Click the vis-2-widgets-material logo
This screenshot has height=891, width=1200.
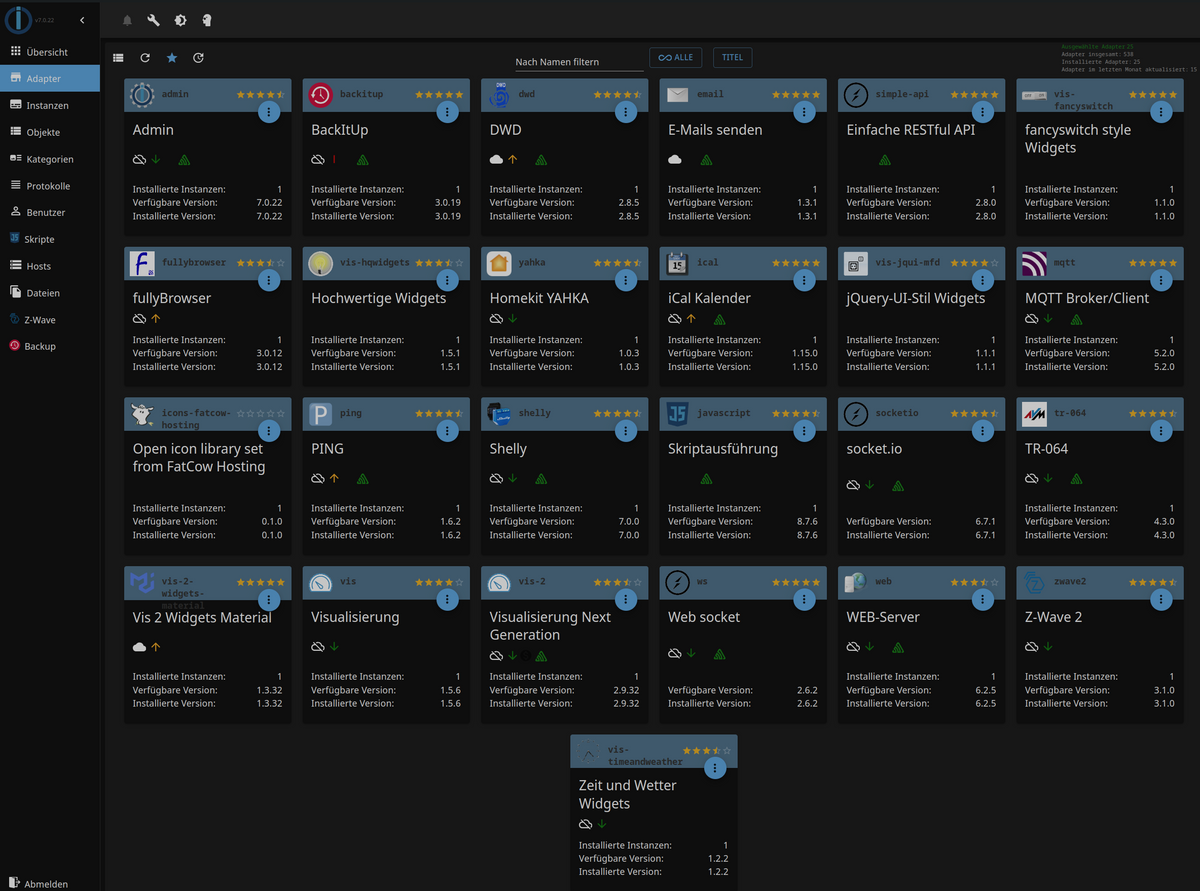142,582
